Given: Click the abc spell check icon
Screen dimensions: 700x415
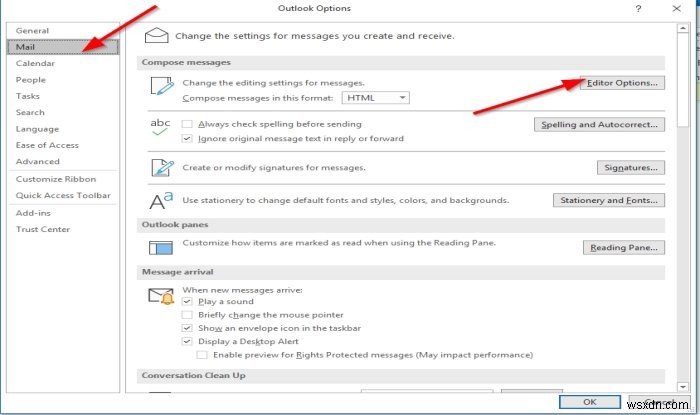Looking at the screenshot, I should point(160,127).
